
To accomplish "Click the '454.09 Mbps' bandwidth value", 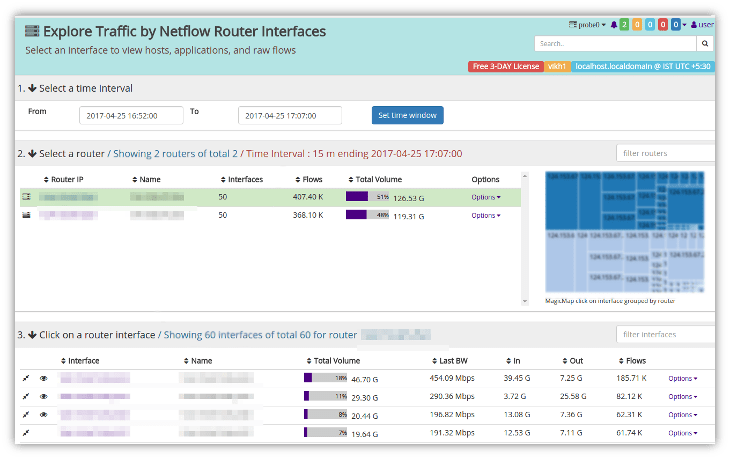I will point(452,378).
